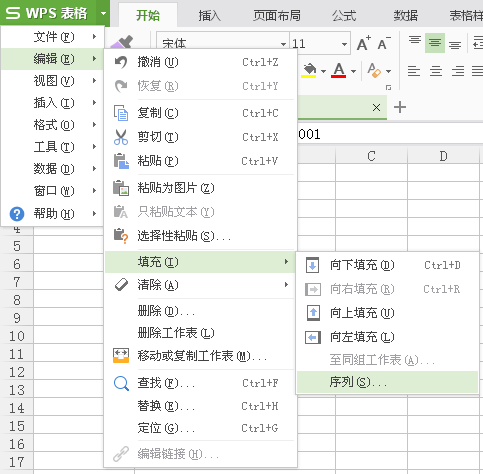Switch to the 插入 ribbon tab
This screenshot has width=483, height=474.
coord(210,15)
